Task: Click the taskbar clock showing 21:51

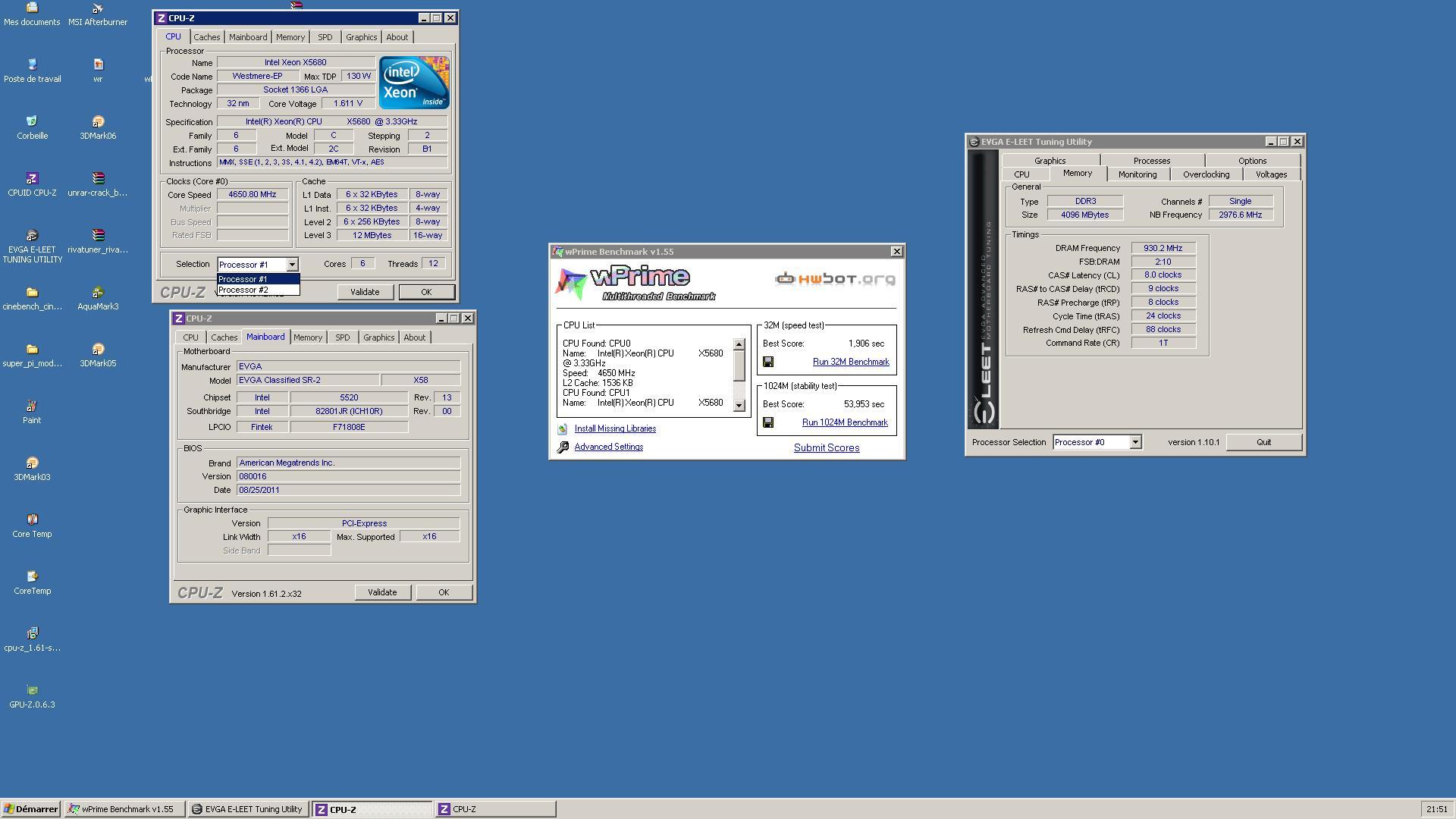Action: click(1436, 809)
